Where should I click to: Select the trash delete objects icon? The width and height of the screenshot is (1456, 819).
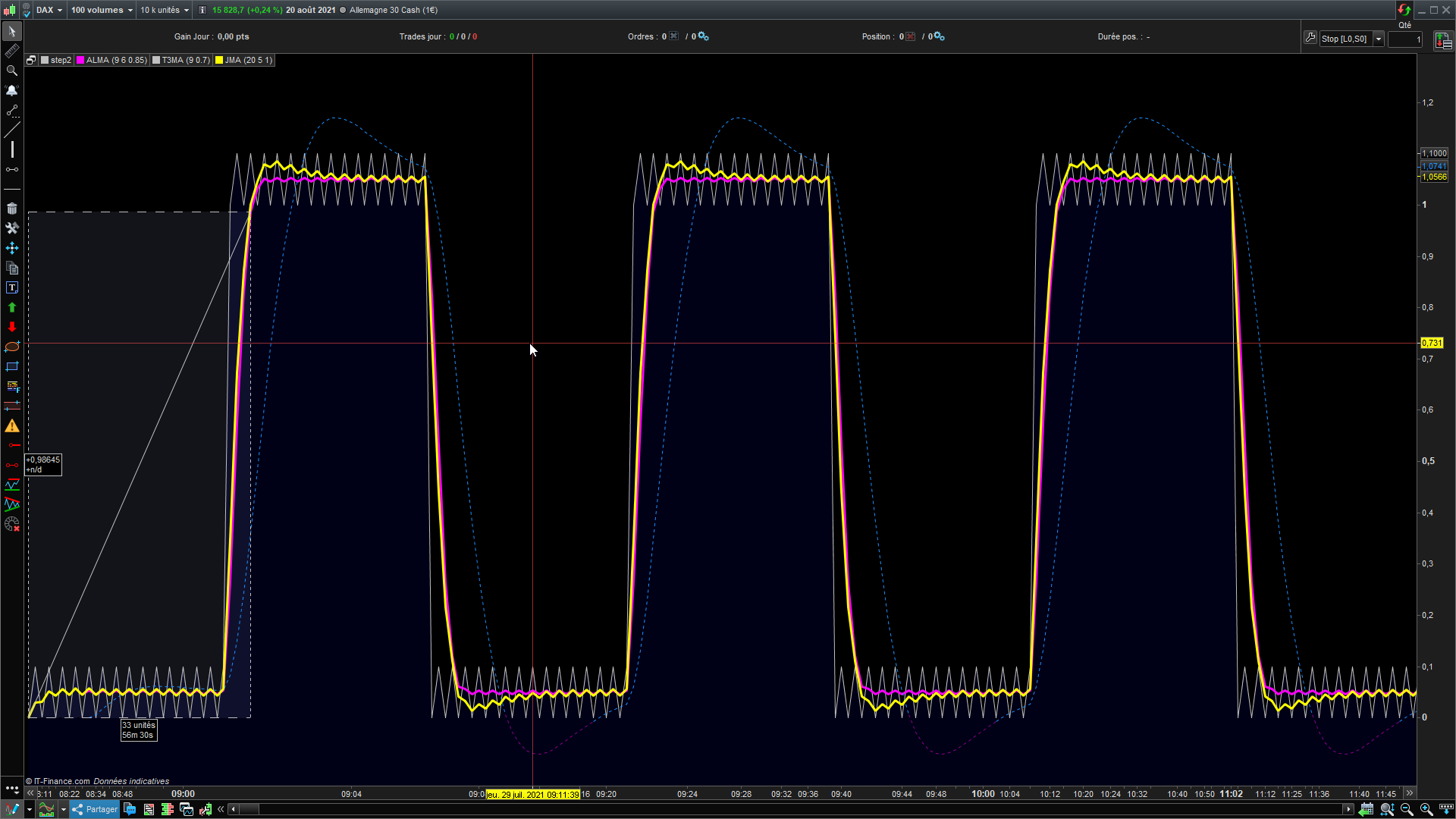[x=11, y=209]
